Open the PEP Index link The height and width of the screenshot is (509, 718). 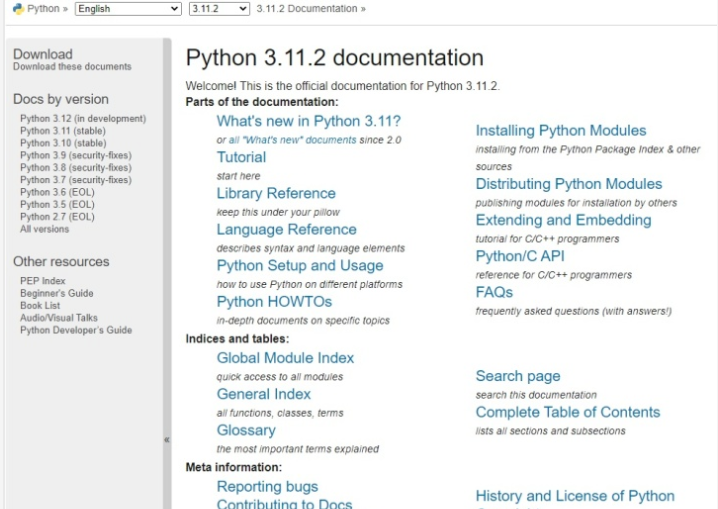43,281
